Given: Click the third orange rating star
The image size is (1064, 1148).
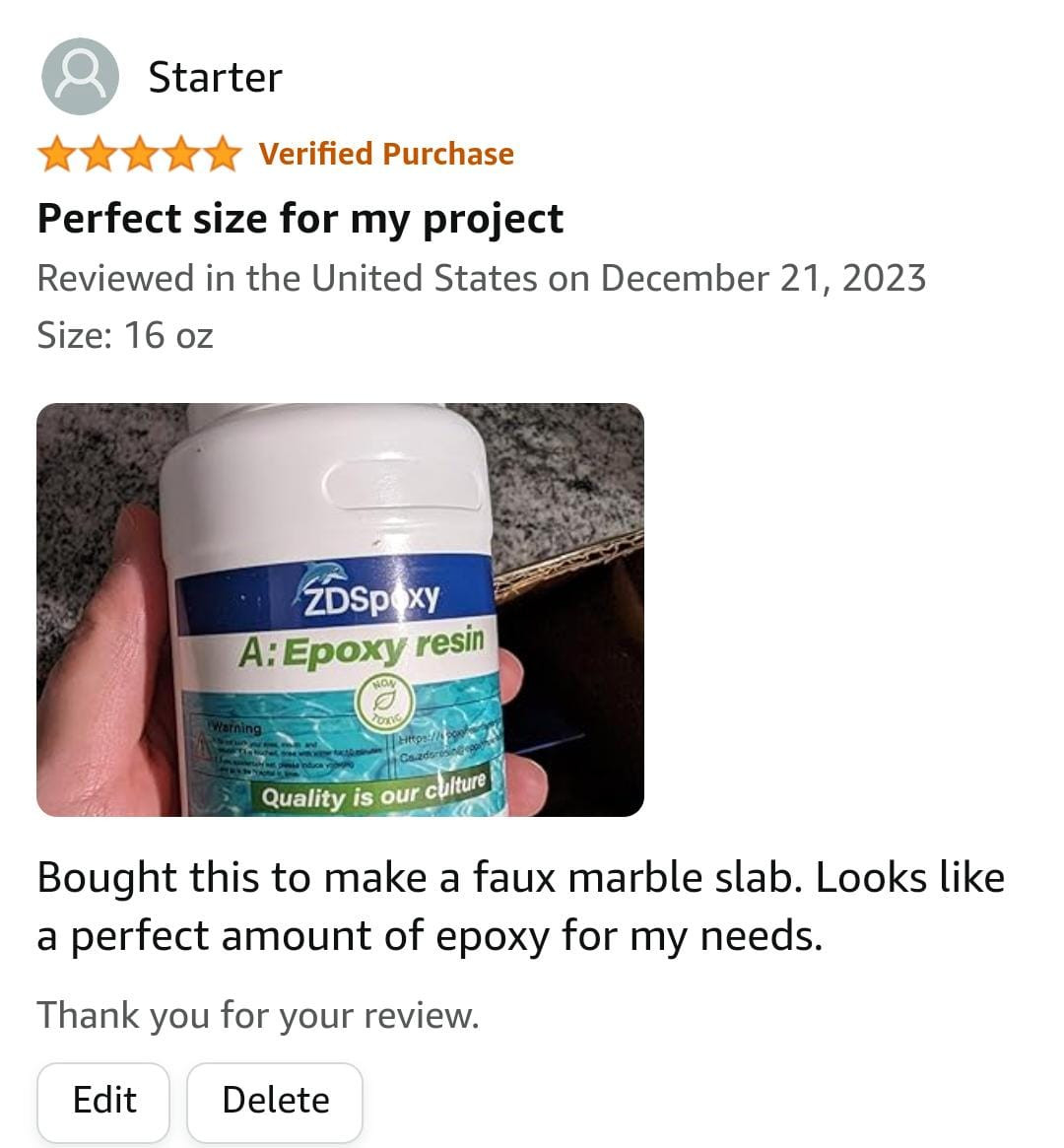Looking at the screenshot, I should pos(139,155).
